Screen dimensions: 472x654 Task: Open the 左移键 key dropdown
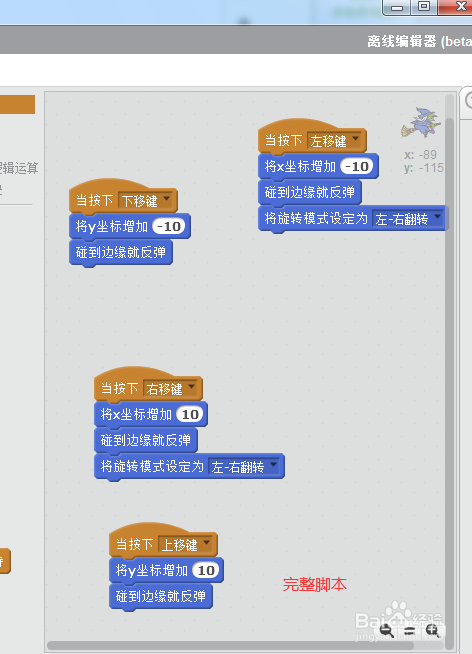tap(334, 141)
